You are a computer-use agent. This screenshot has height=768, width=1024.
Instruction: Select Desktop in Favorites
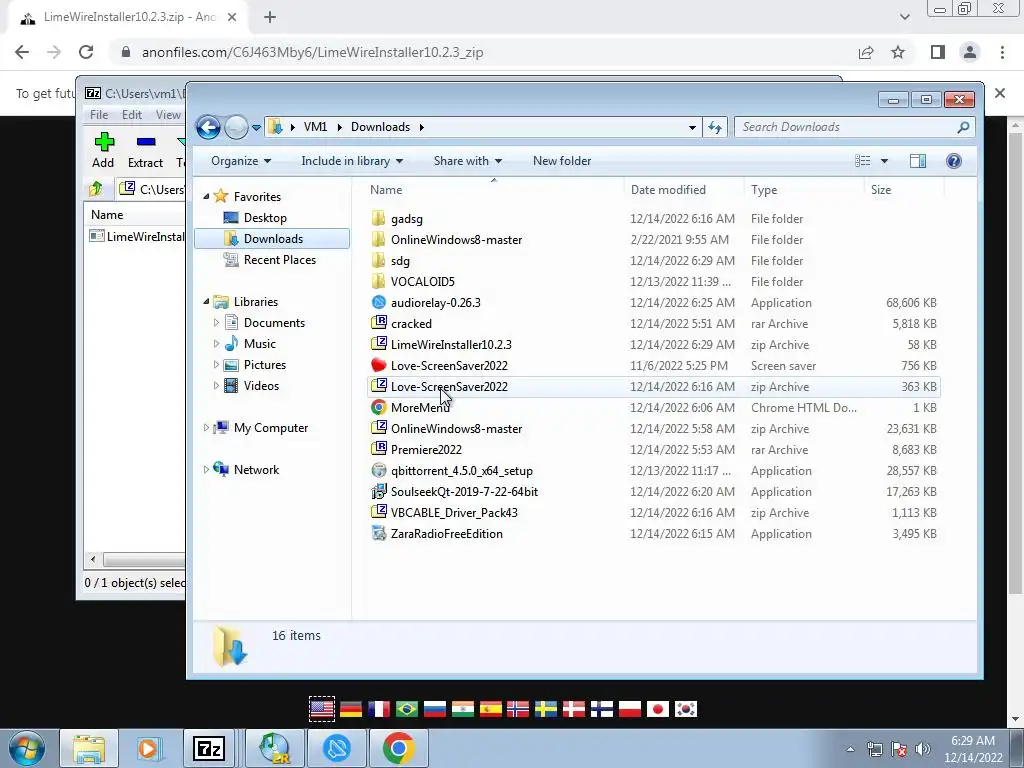coord(265,218)
